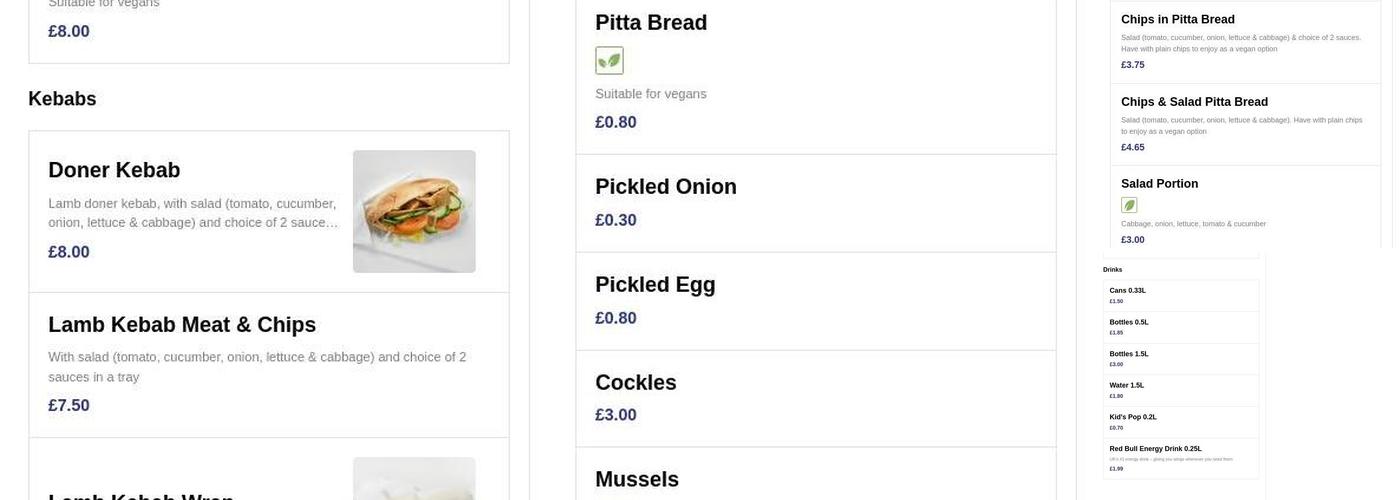Click the vegan leaf icon under Salad Portion
Viewport: 1400px width, 500px height.
(x=1129, y=205)
